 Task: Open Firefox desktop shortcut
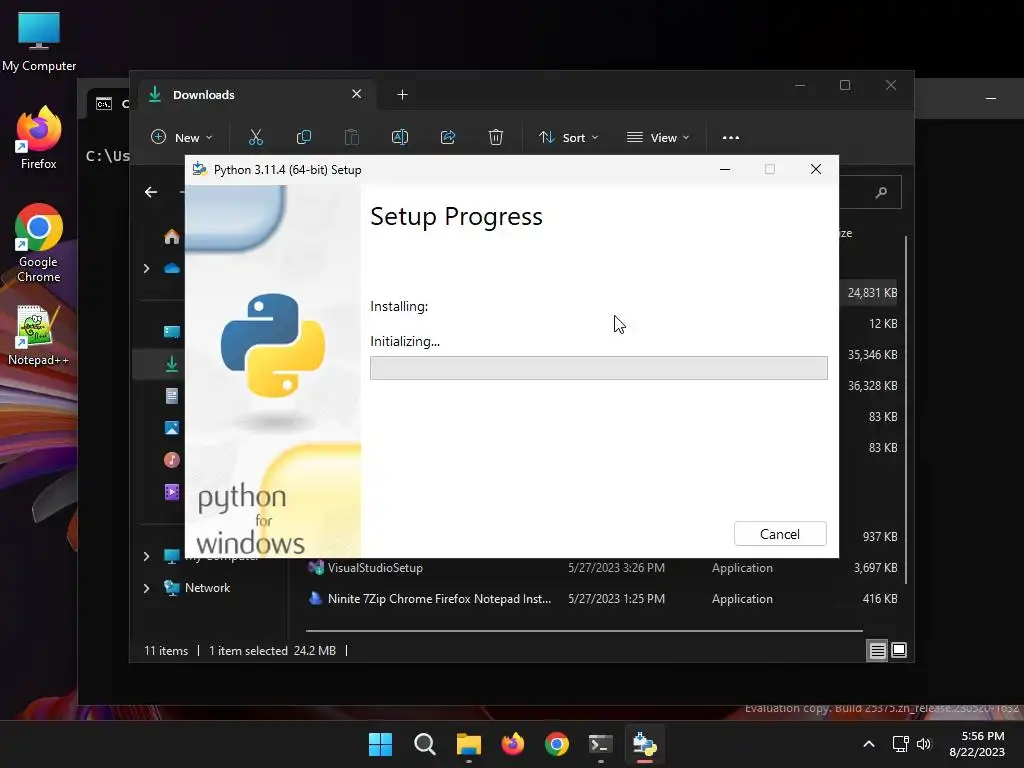click(x=39, y=138)
